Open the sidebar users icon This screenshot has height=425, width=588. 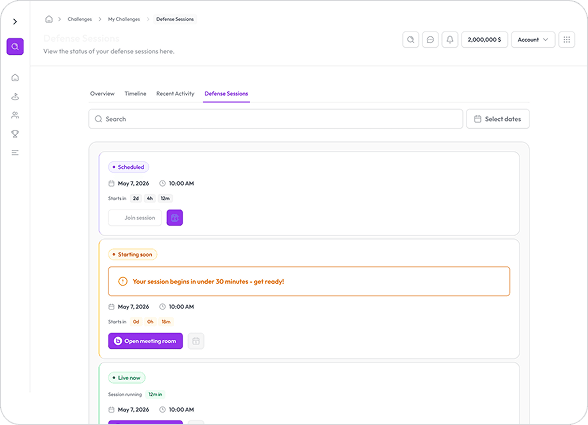(x=15, y=115)
